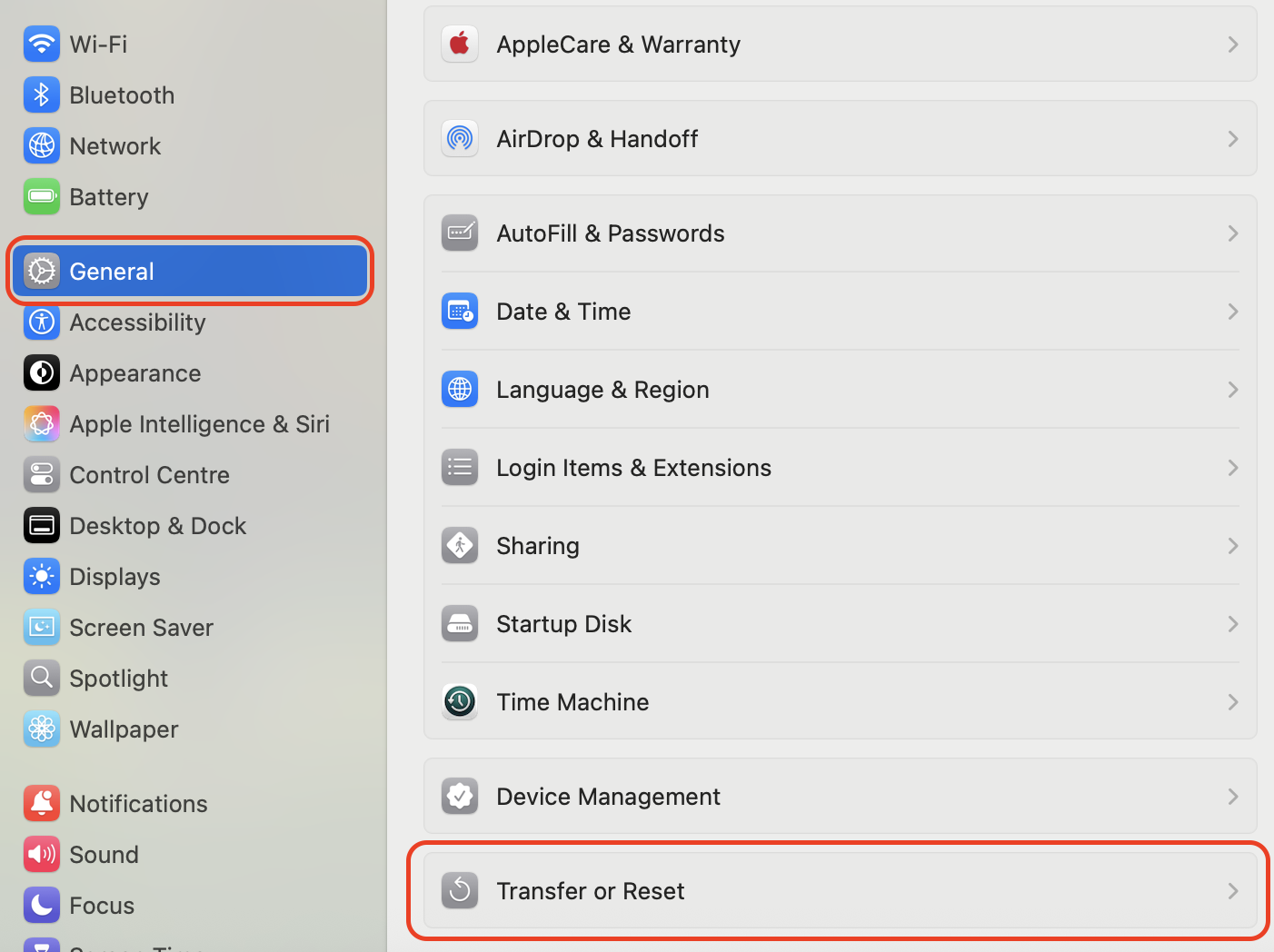Select the Sound speaker icon
This screenshot has height=952, width=1274.
pos(42,854)
